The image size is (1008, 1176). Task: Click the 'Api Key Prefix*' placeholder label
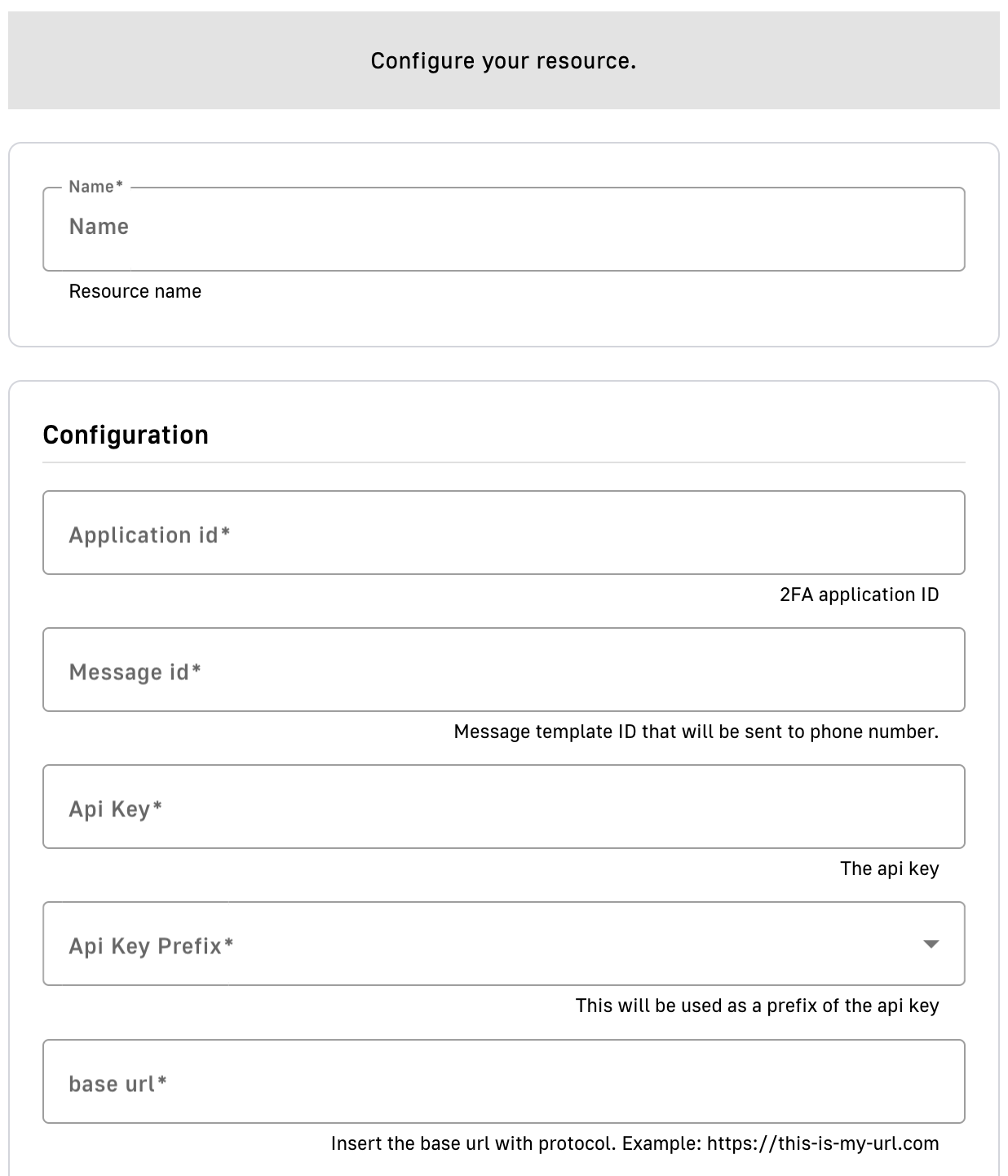151,946
